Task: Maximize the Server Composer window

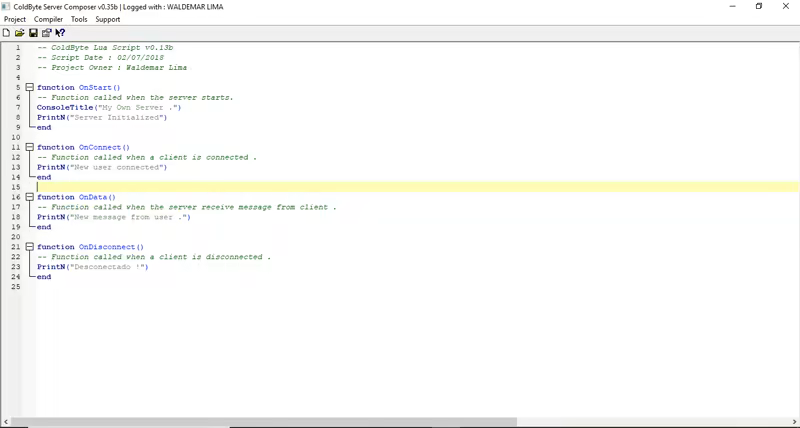Action: click(x=759, y=6)
